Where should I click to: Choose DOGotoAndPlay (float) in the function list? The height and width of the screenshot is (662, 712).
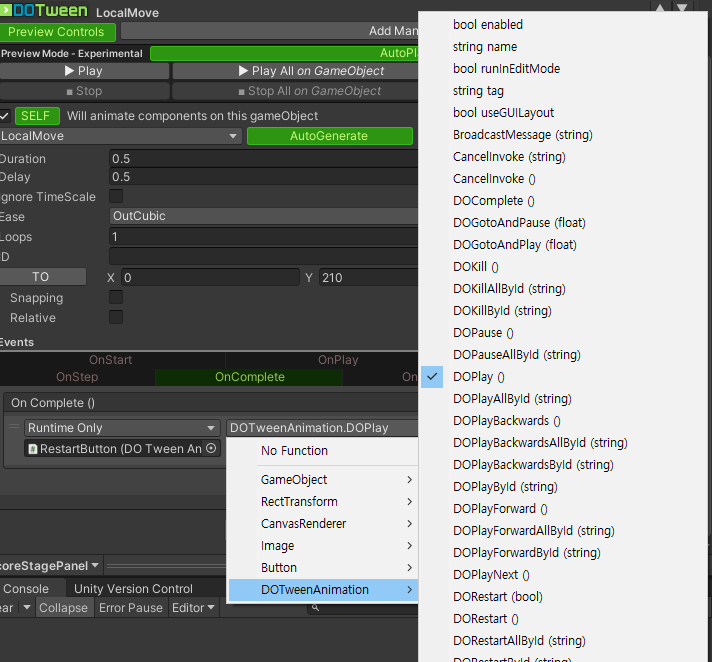coord(514,245)
